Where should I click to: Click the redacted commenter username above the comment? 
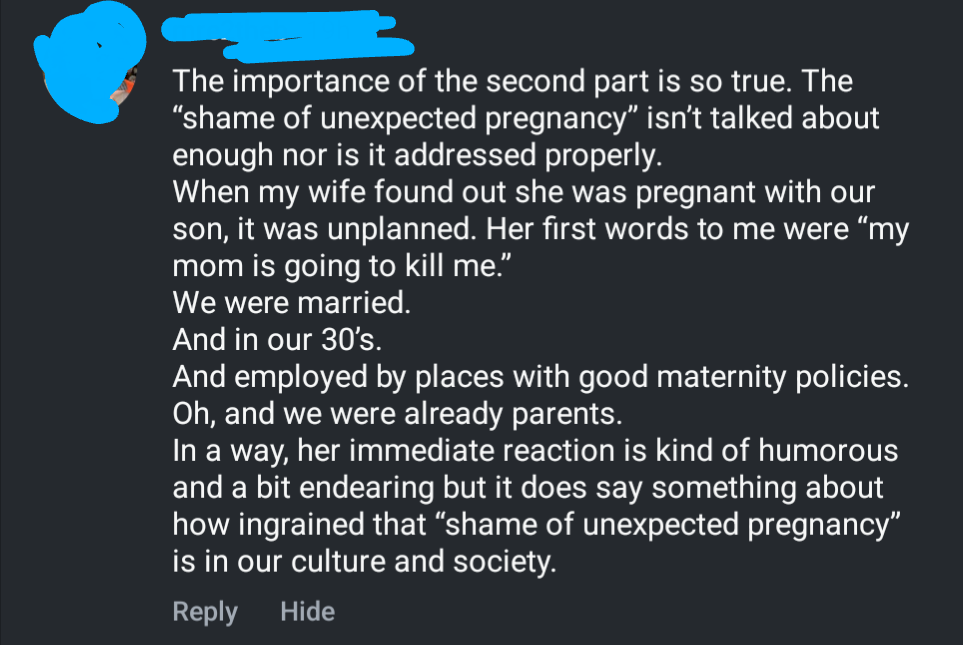click(x=290, y=33)
